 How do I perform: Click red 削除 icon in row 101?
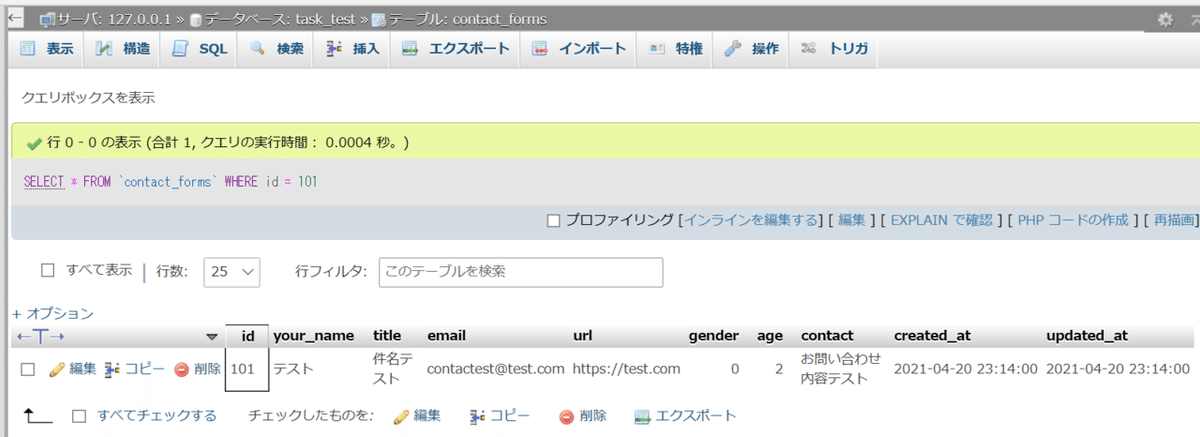coord(197,369)
